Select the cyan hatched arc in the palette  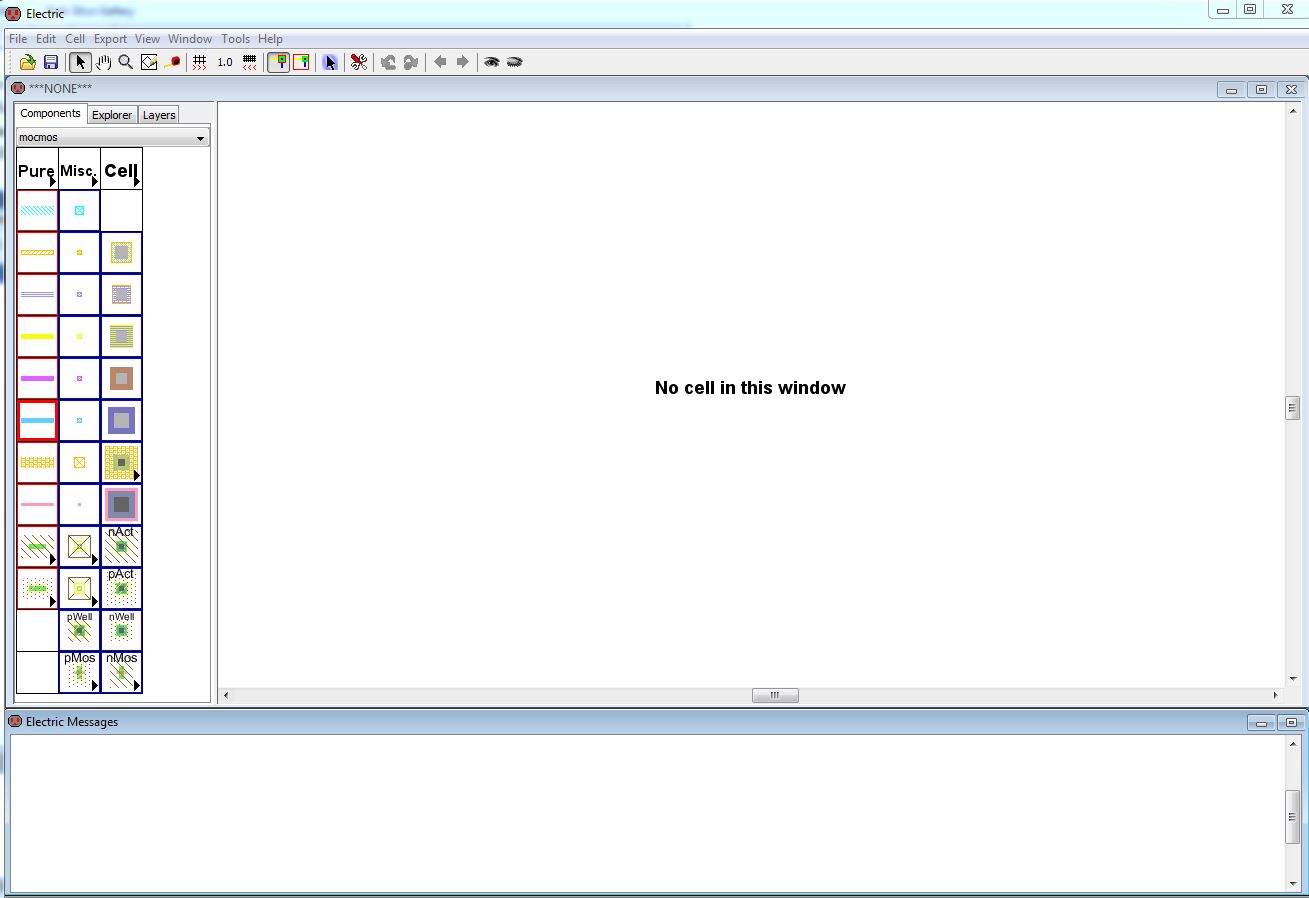[x=38, y=211]
